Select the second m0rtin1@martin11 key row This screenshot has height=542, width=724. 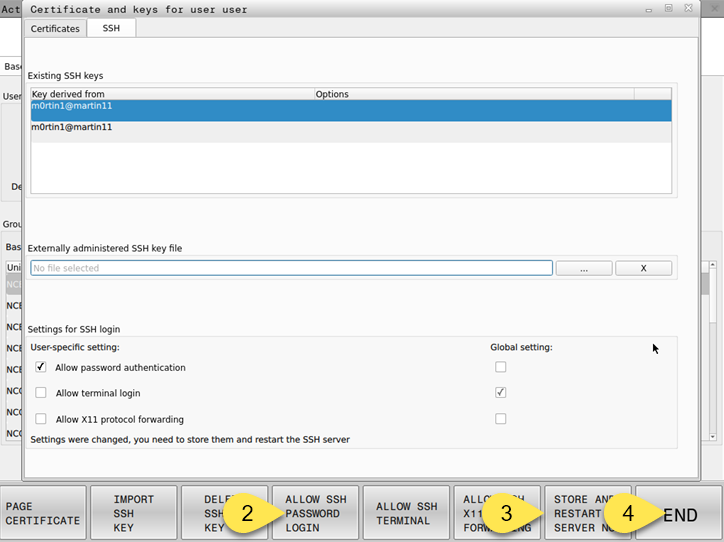pos(351,132)
